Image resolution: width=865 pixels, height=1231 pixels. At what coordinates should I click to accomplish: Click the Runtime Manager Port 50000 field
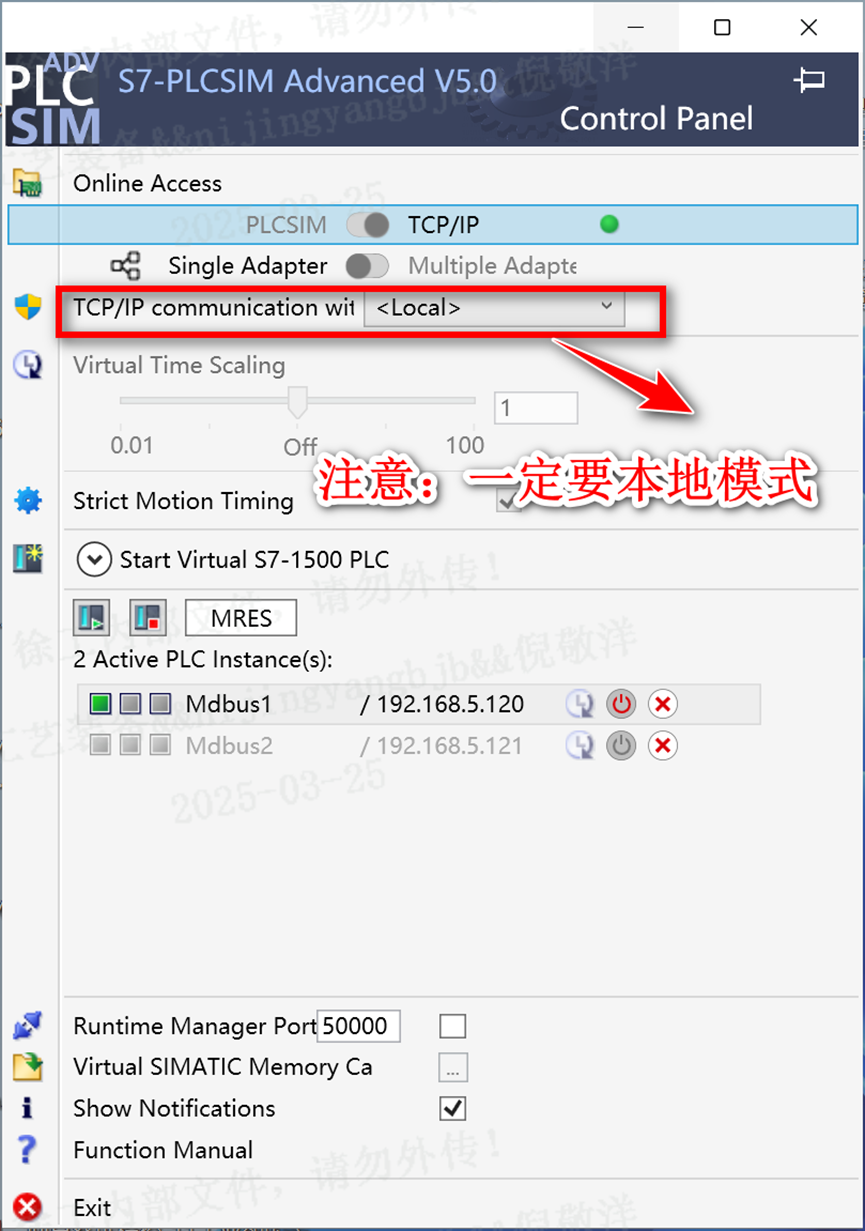359,1026
